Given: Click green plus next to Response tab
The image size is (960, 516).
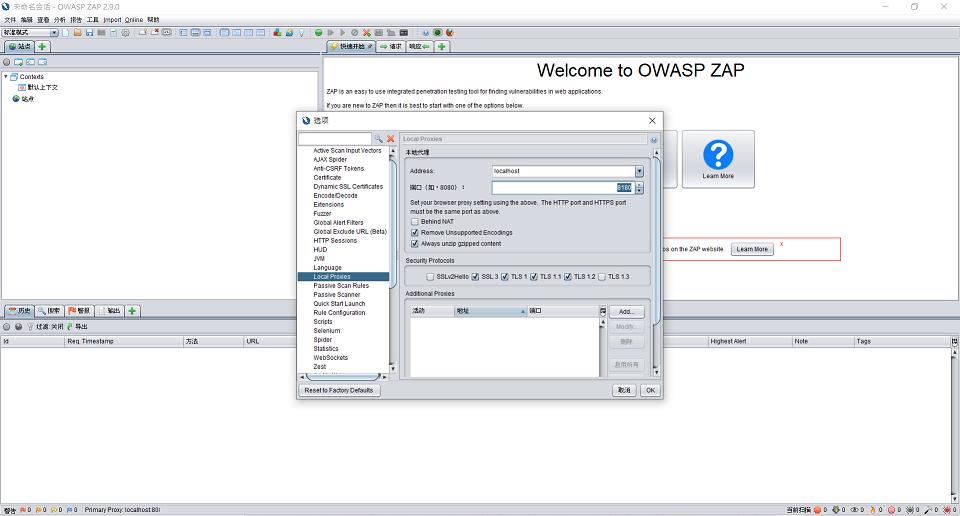Looking at the screenshot, I should tap(441, 47).
